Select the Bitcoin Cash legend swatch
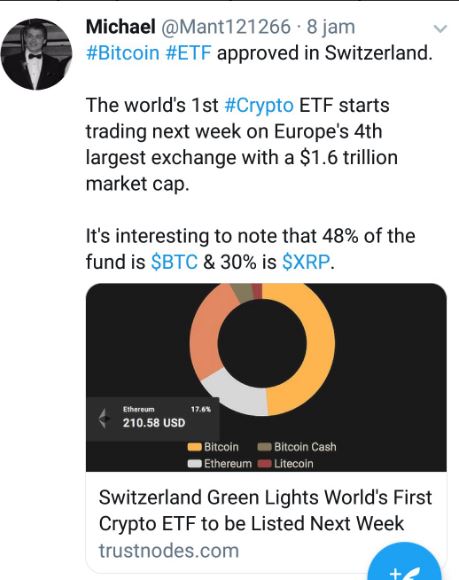This screenshot has height=580, width=459. pyautogui.click(x=264, y=447)
